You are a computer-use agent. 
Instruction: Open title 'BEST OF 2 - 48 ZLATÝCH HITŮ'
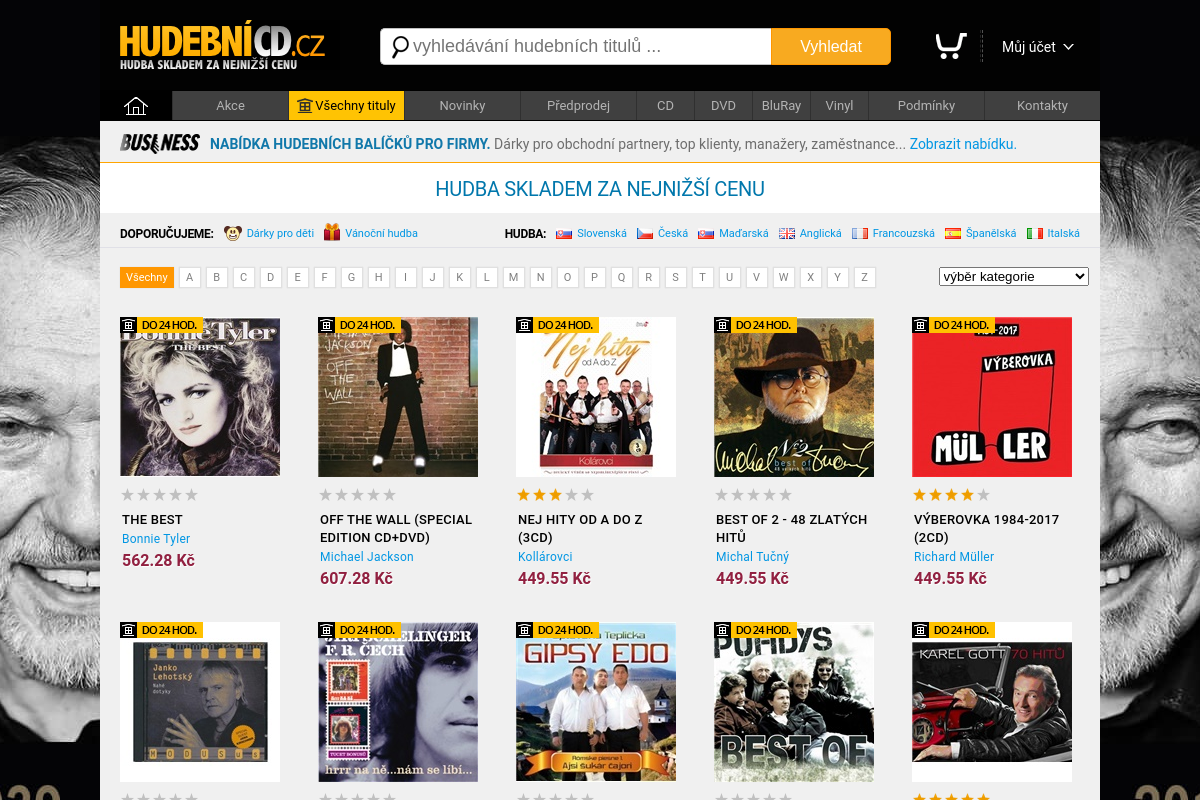tap(792, 529)
